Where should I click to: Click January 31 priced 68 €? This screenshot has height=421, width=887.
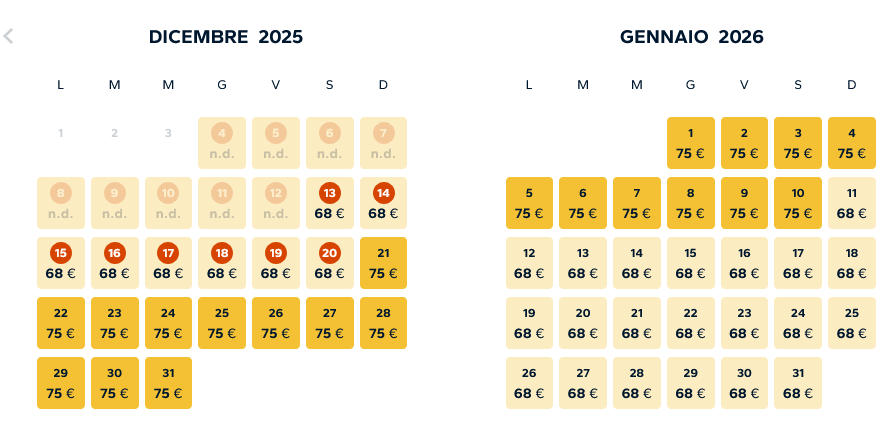point(798,383)
